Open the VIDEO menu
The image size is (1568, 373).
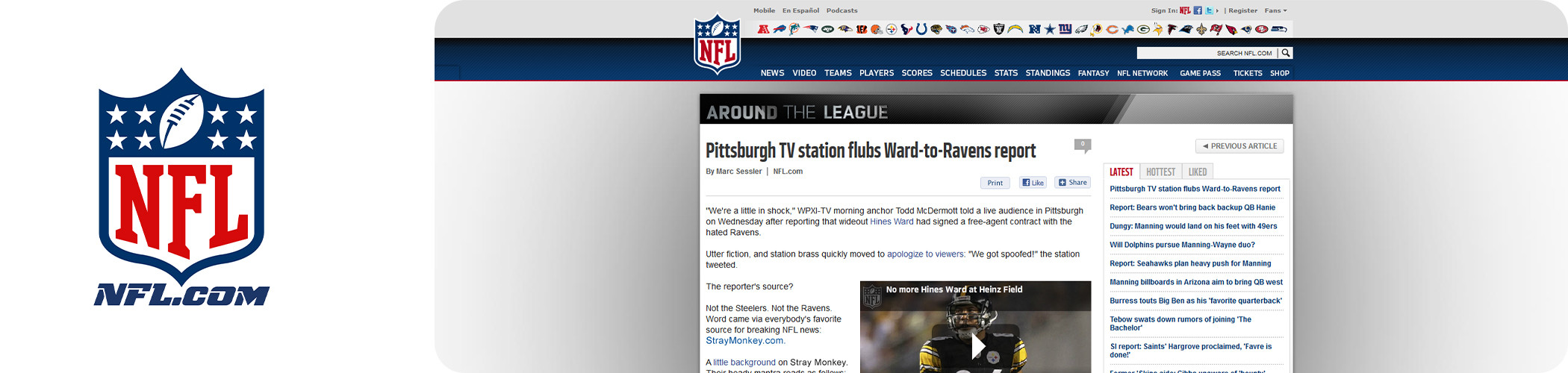point(804,73)
